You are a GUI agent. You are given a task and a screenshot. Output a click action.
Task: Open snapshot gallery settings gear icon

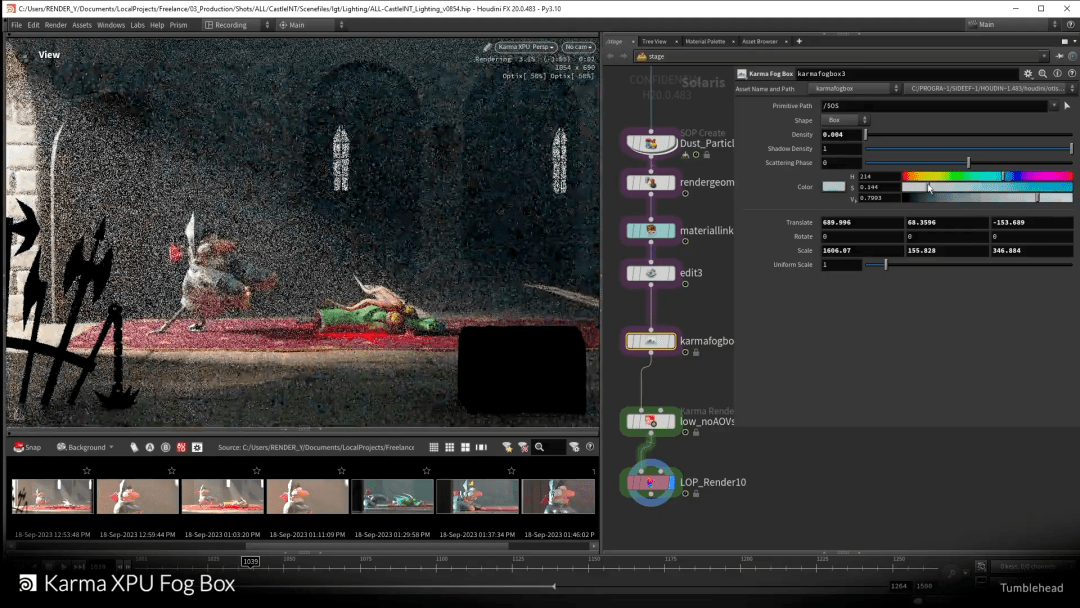tap(197, 448)
